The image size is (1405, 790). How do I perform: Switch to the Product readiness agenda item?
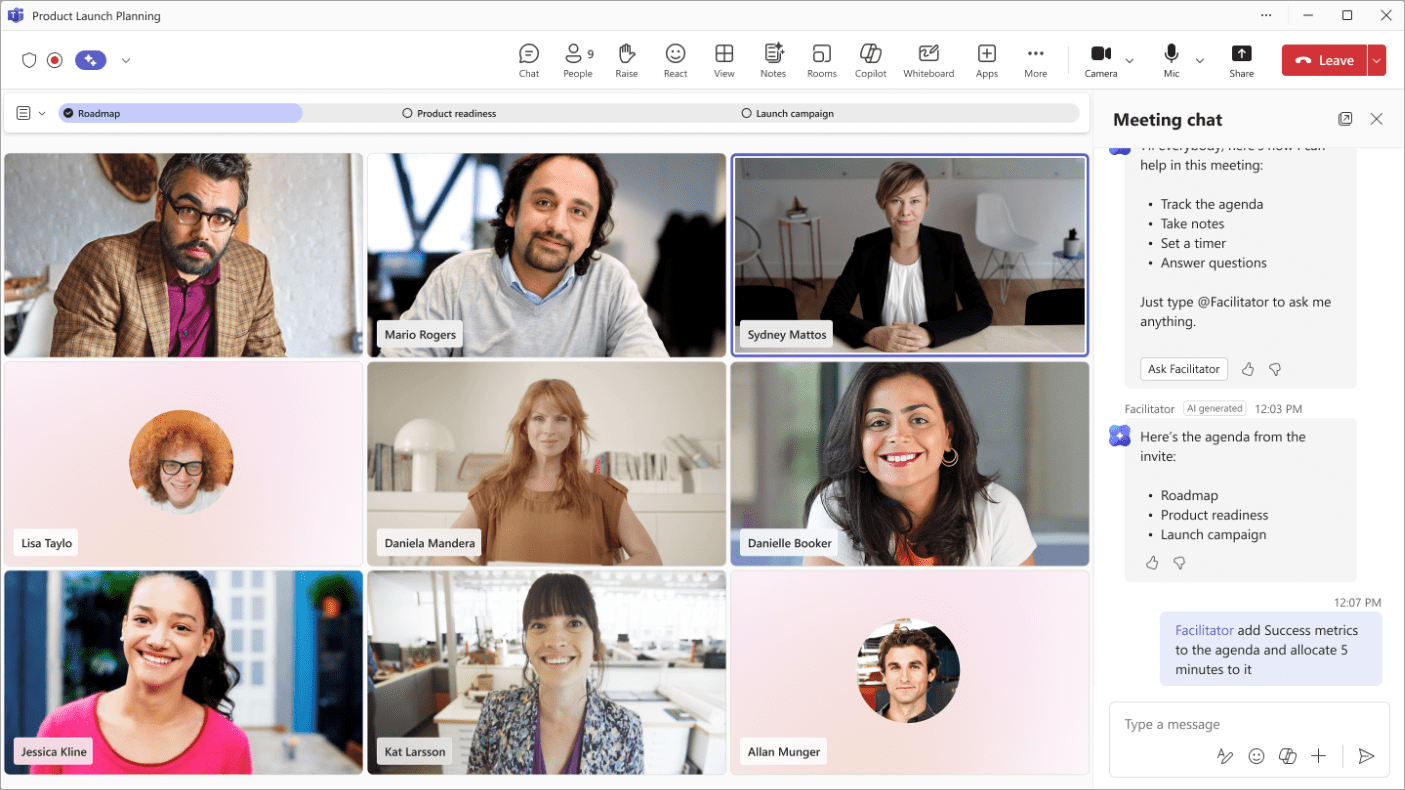click(x=449, y=113)
